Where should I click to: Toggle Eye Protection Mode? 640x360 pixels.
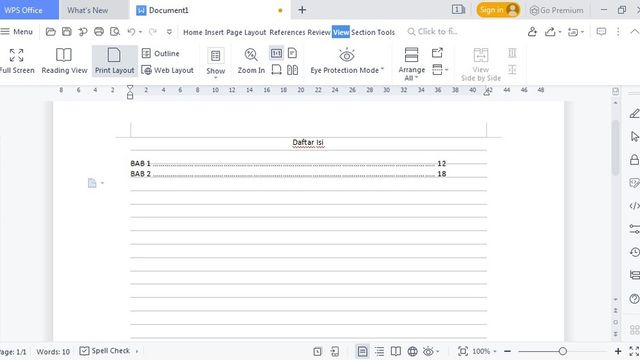click(347, 61)
